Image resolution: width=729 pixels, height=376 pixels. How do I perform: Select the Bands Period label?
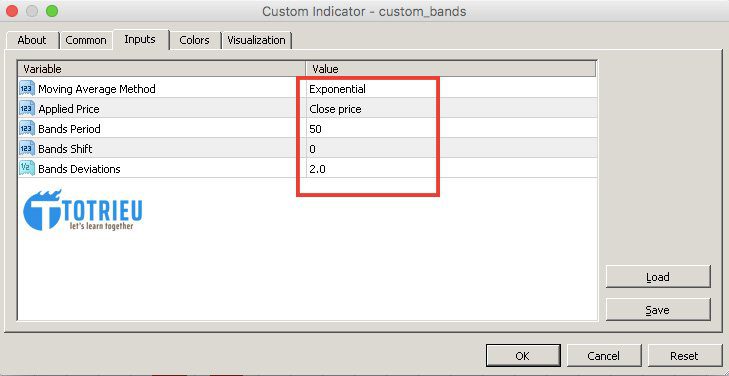pyautogui.click(x=69, y=129)
